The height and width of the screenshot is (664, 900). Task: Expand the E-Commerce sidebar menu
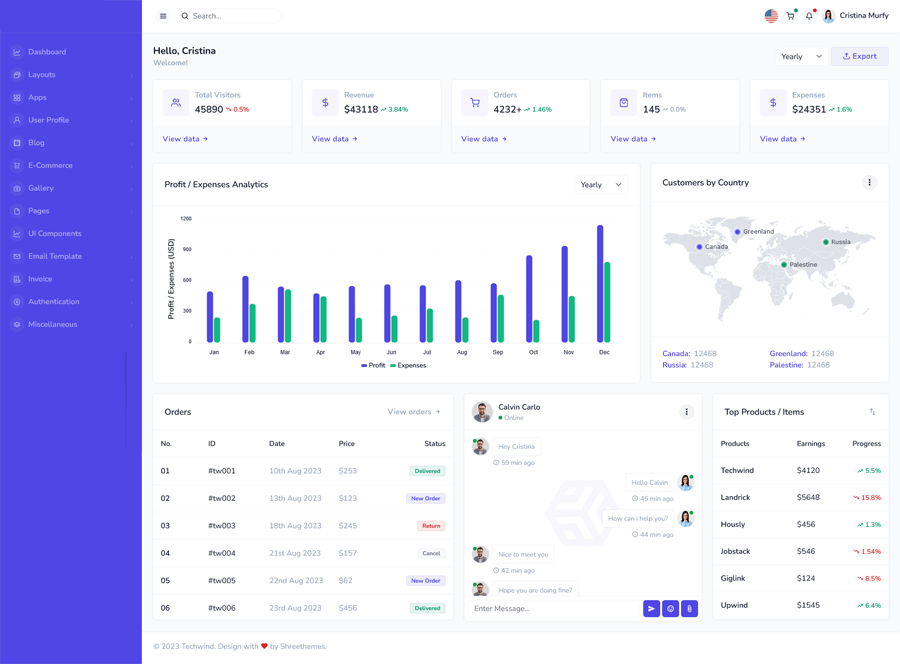pos(50,166)
